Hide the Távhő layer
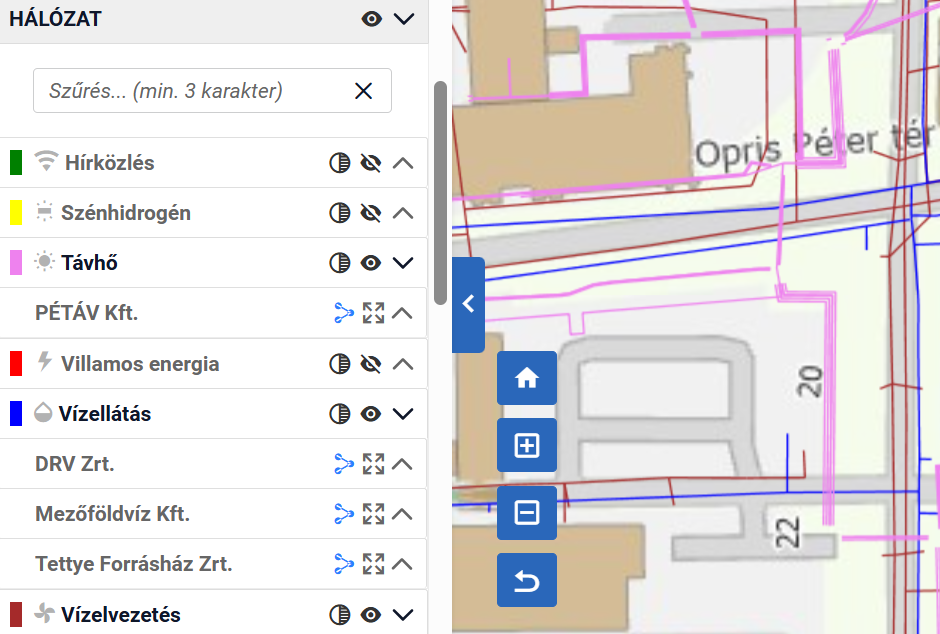The height and width of the screenshot is (634, 940). tap(371, 263)
